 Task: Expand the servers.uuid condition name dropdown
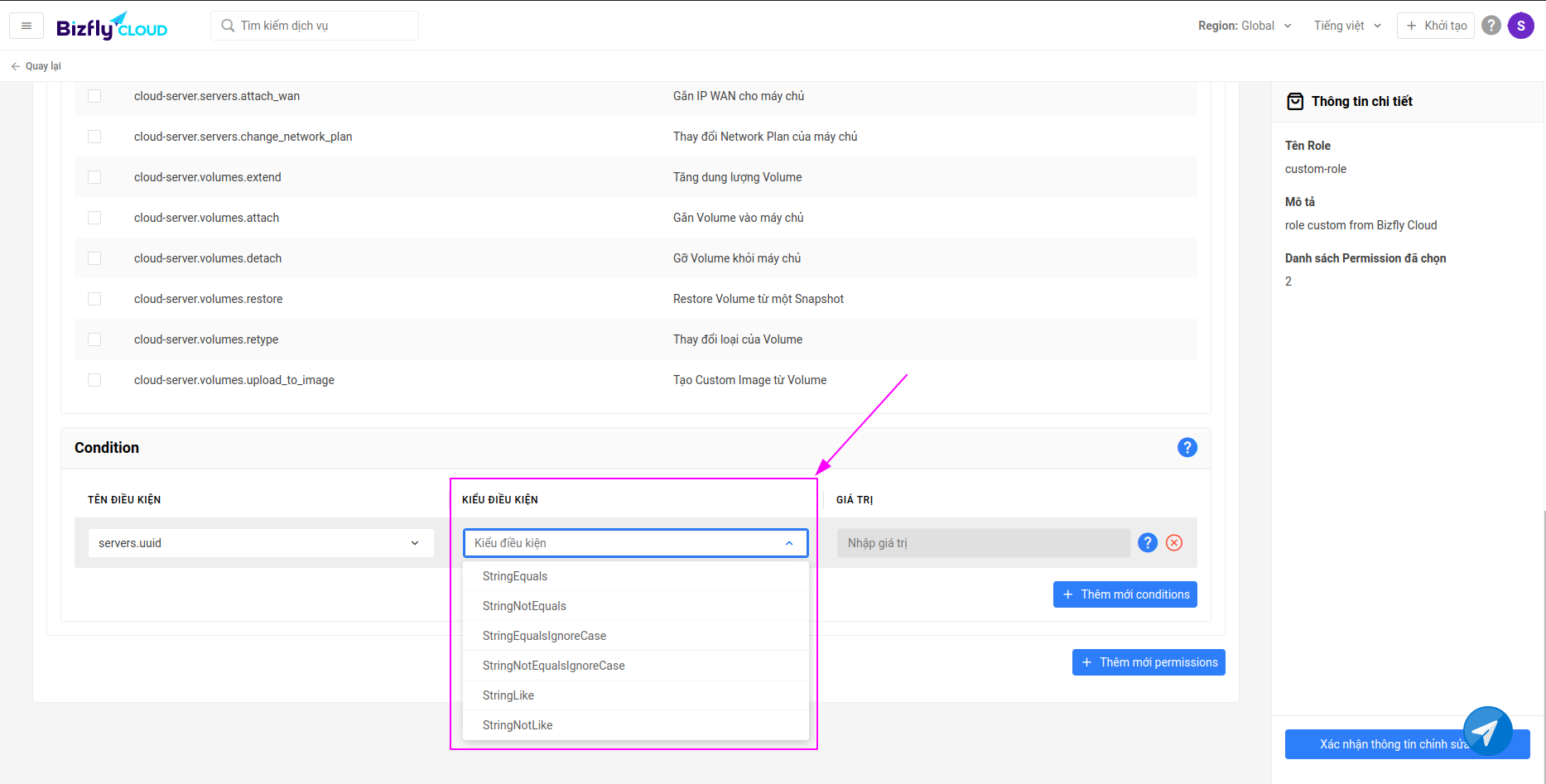[x=261, y=543]
